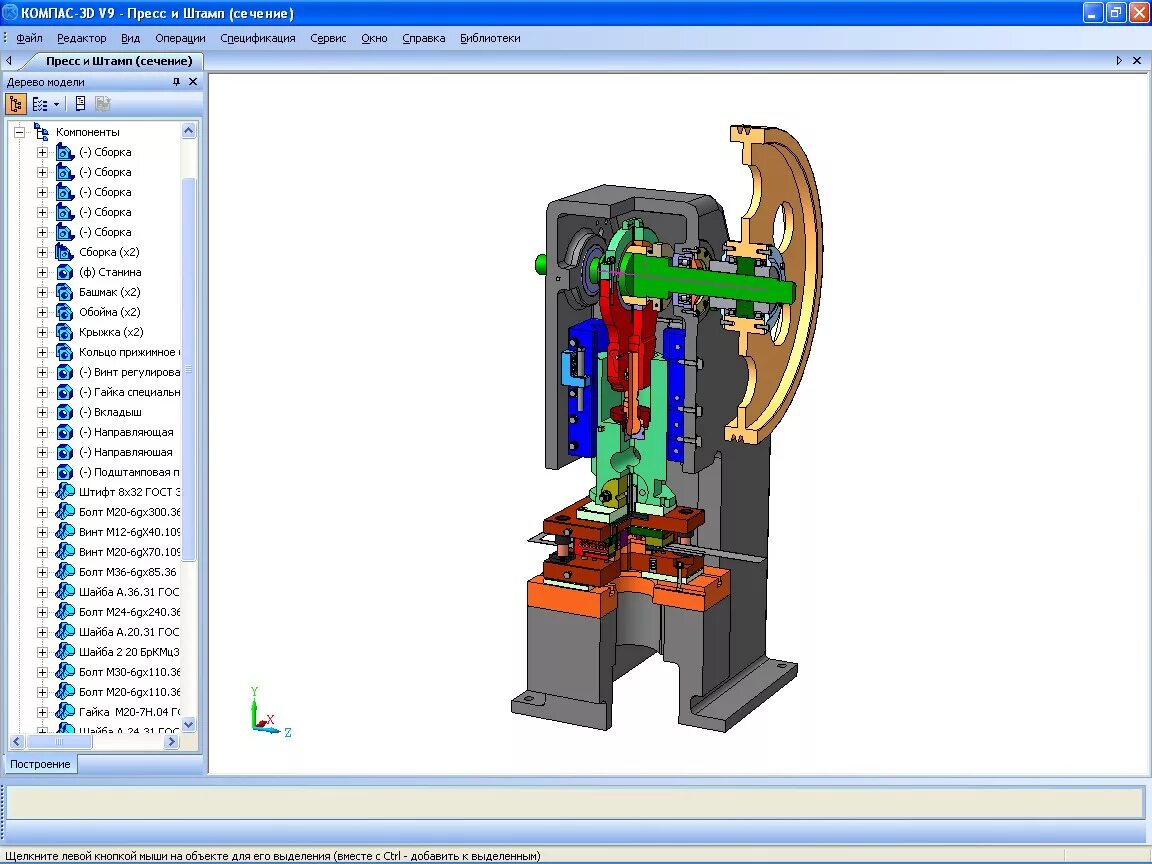The height and width of the screenshot is (864, 1152).
Task: Expand Штифт 8x32 ГОСТ node
Action: point(42,492)
